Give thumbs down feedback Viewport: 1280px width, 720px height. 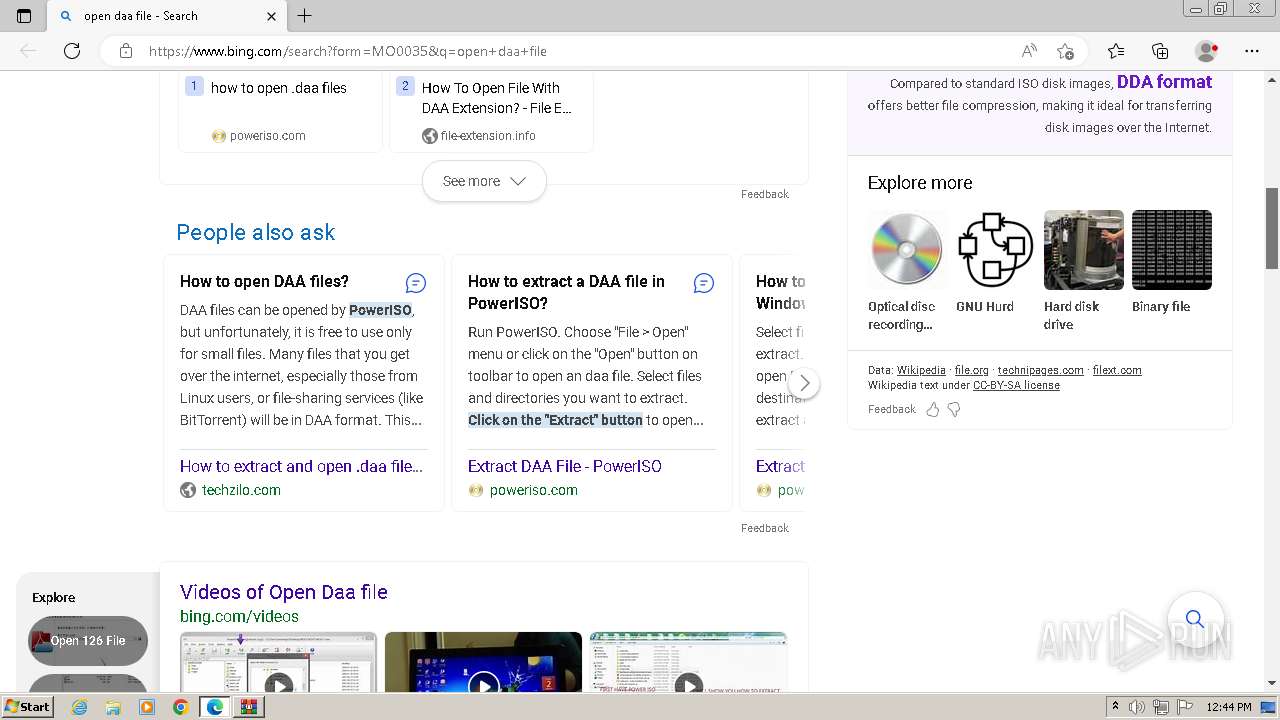click(x=954, y=409)
